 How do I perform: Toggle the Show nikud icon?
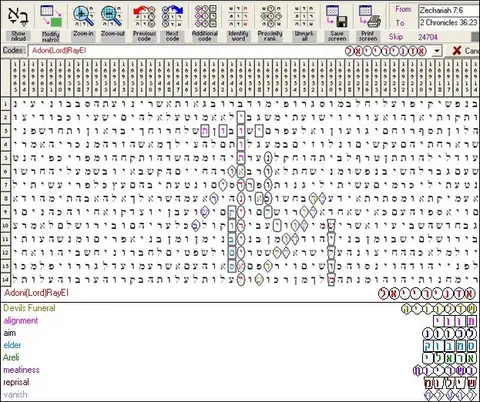[18, 16]
